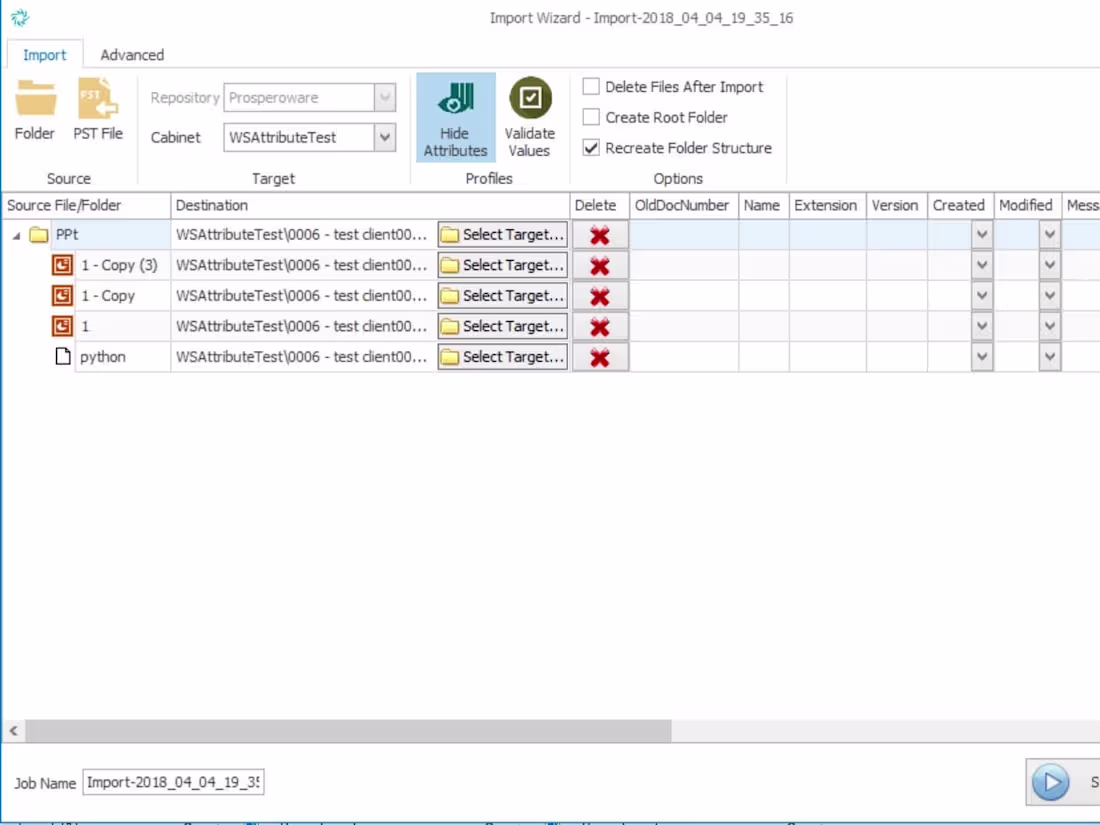Click the Hide Attributes profile icon

click(455, 115)
